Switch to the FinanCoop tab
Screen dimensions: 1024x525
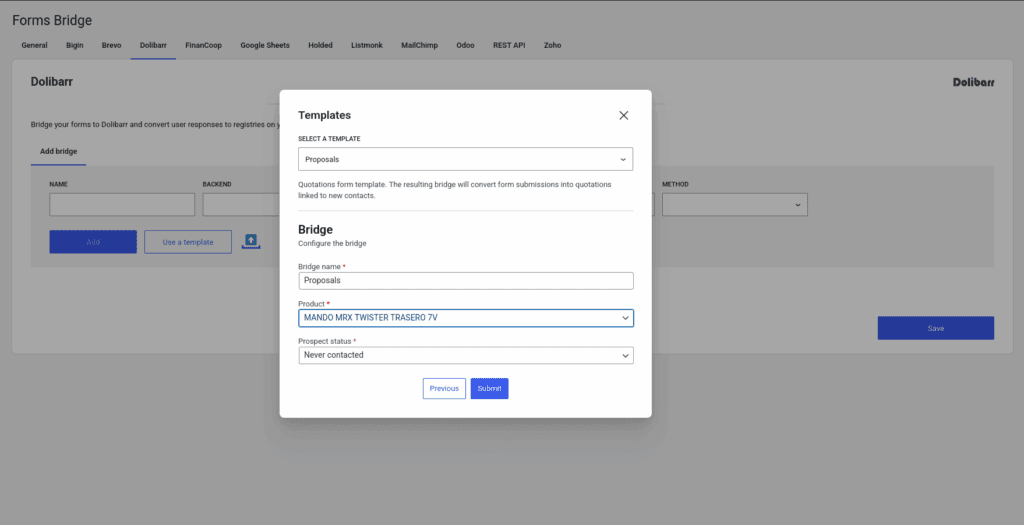point(203,46)
